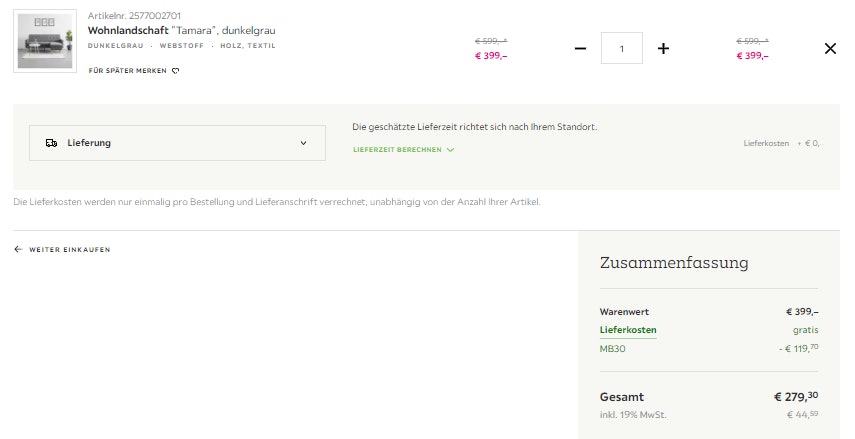
Task: Click the Weiter einkaufen link
Action: click(x=70, y=249)
